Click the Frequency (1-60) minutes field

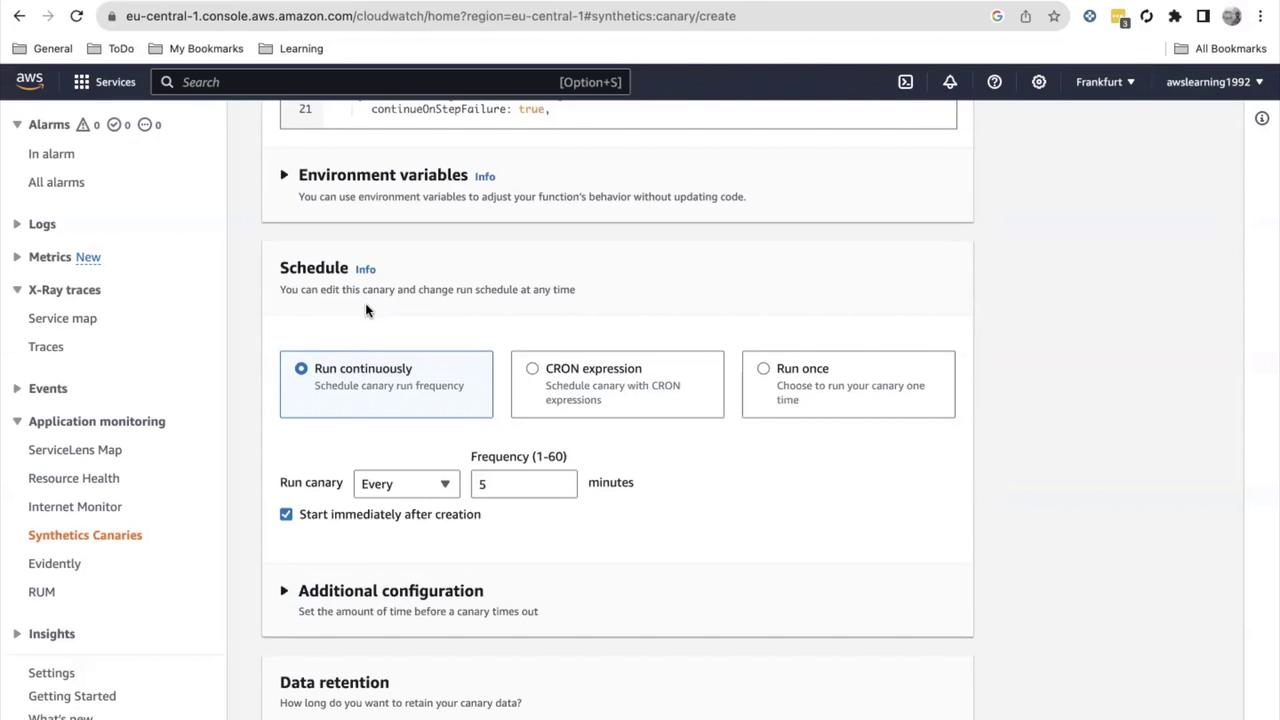524,484
